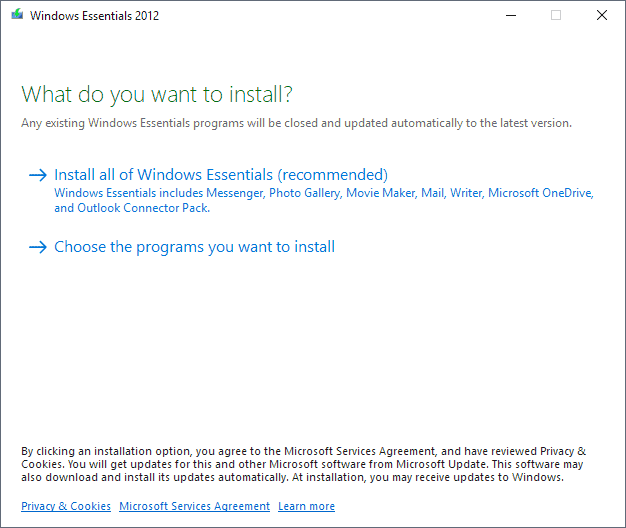Viewport: 626px width, 528px height.
Task: Click the 'and Outlook Connector Pack.' description line
Action: (x=132, y=208)
